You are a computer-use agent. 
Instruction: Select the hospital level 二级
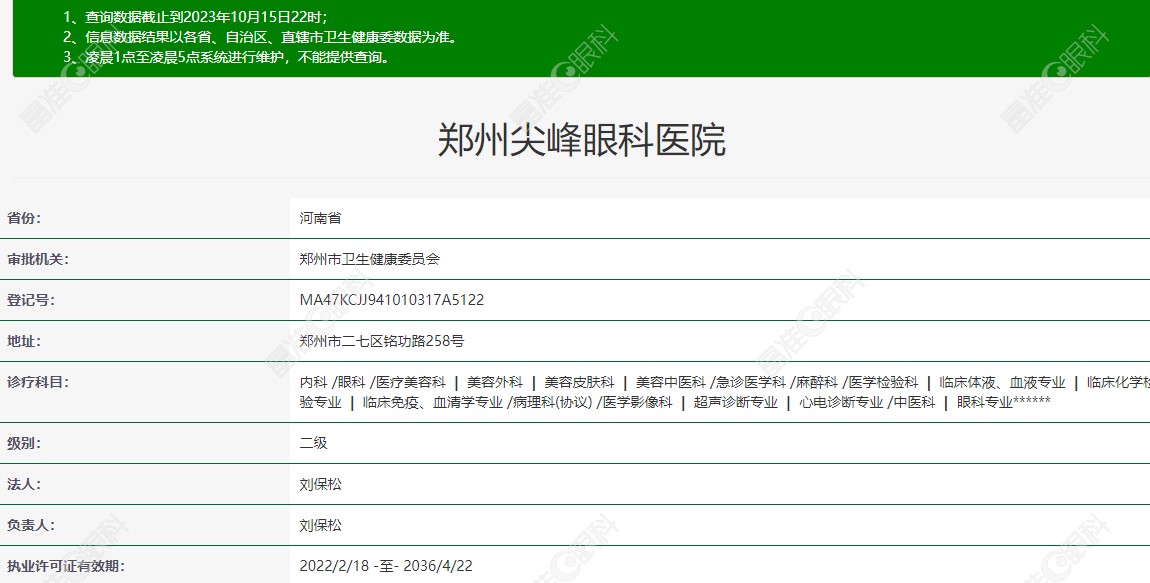pos(312,443)
